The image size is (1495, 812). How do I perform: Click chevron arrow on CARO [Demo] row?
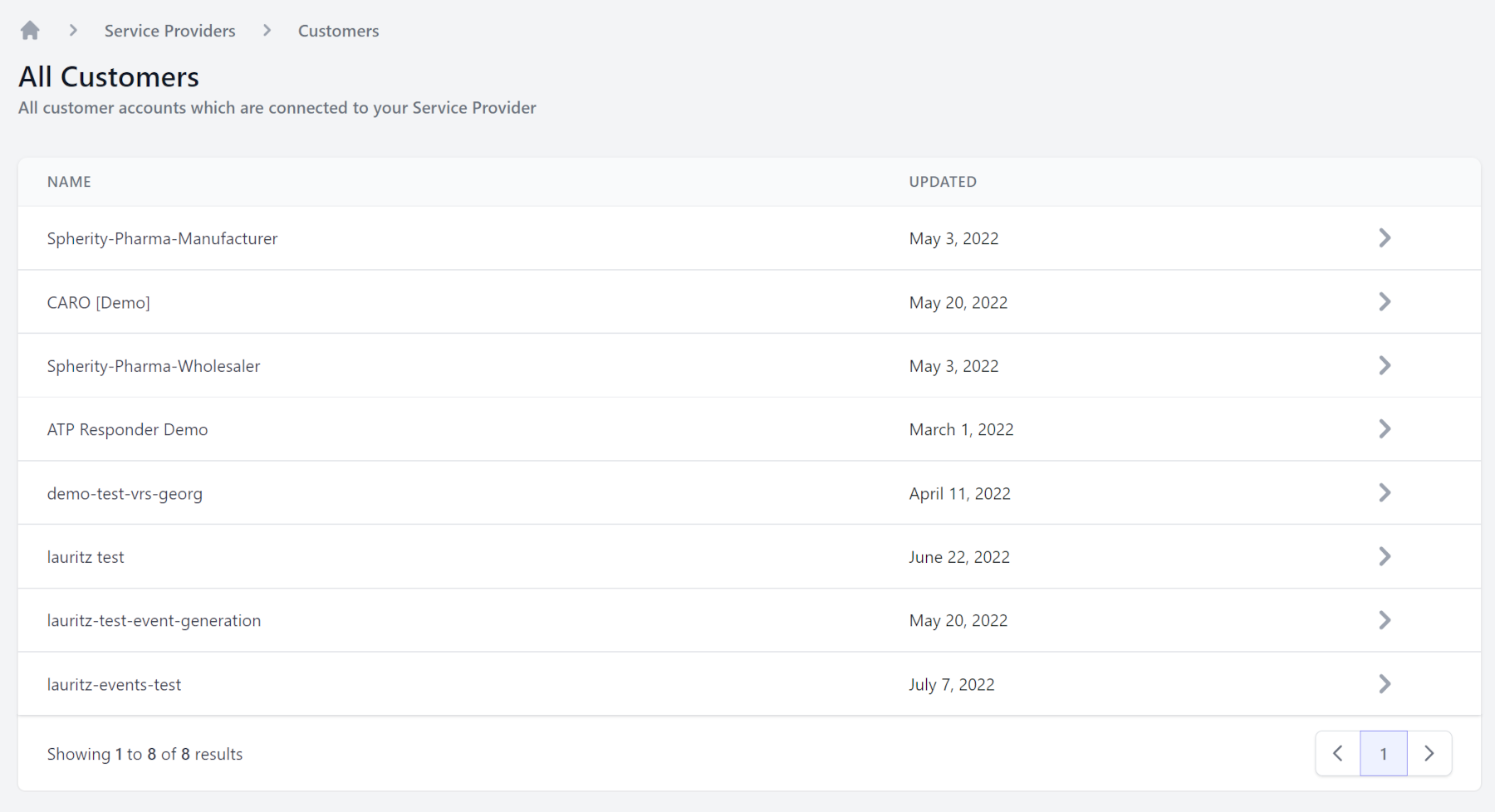[1384, 302]
